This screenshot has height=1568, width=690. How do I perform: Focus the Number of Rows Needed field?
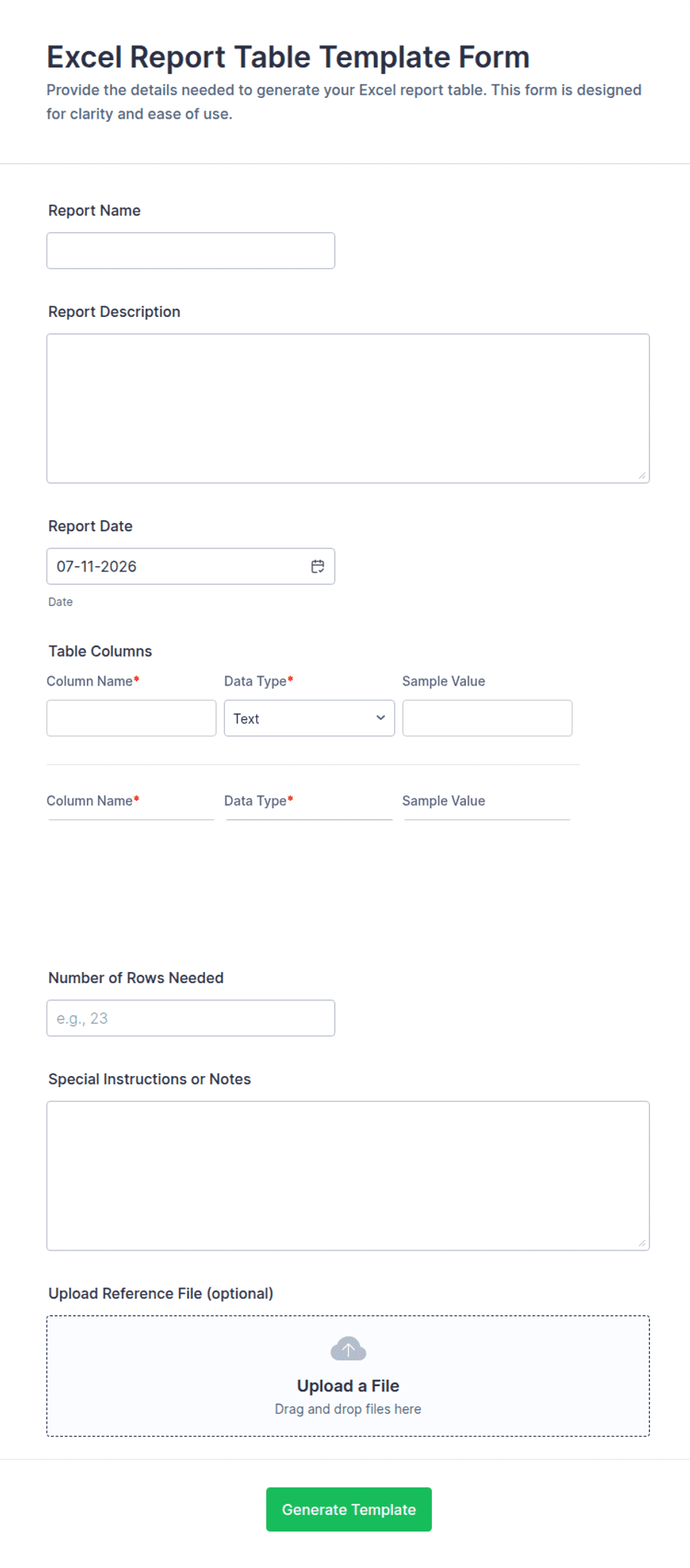(x=191, y=1018)
